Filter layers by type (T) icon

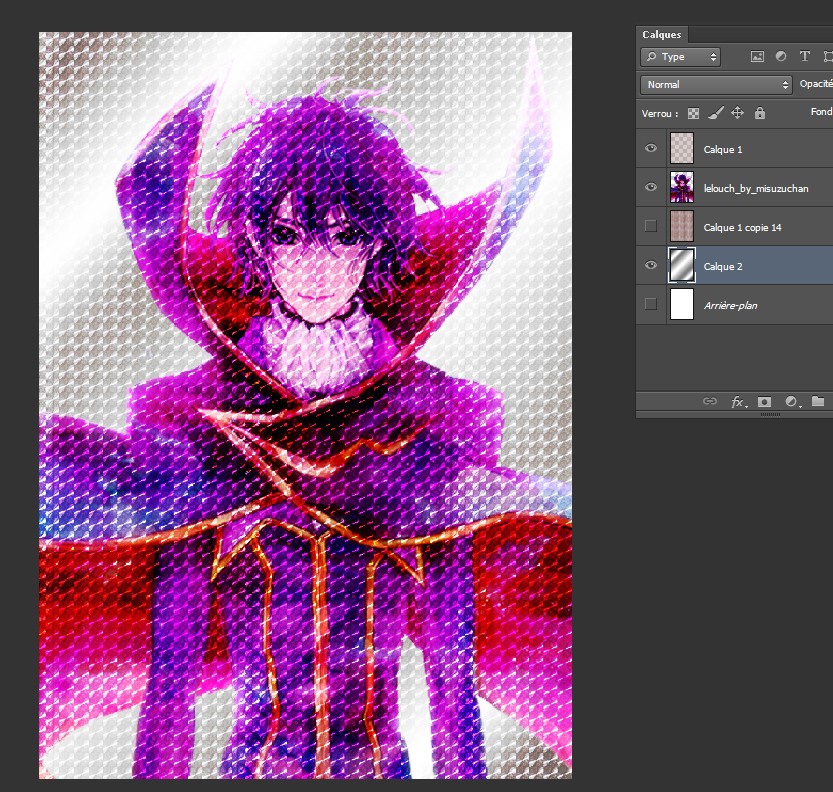[805, 56]
